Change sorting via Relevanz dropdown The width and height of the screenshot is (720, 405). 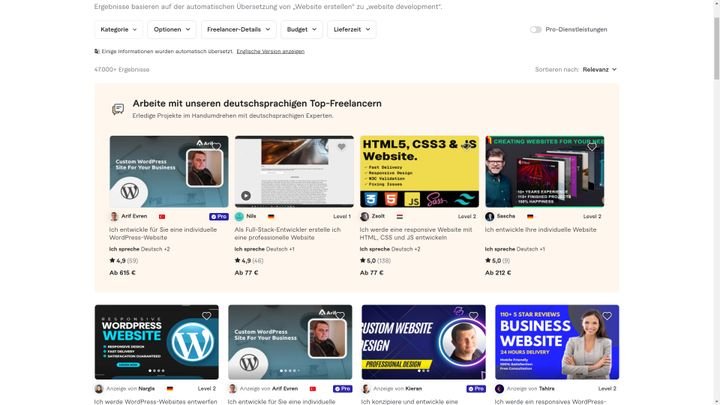pos(599,69)
